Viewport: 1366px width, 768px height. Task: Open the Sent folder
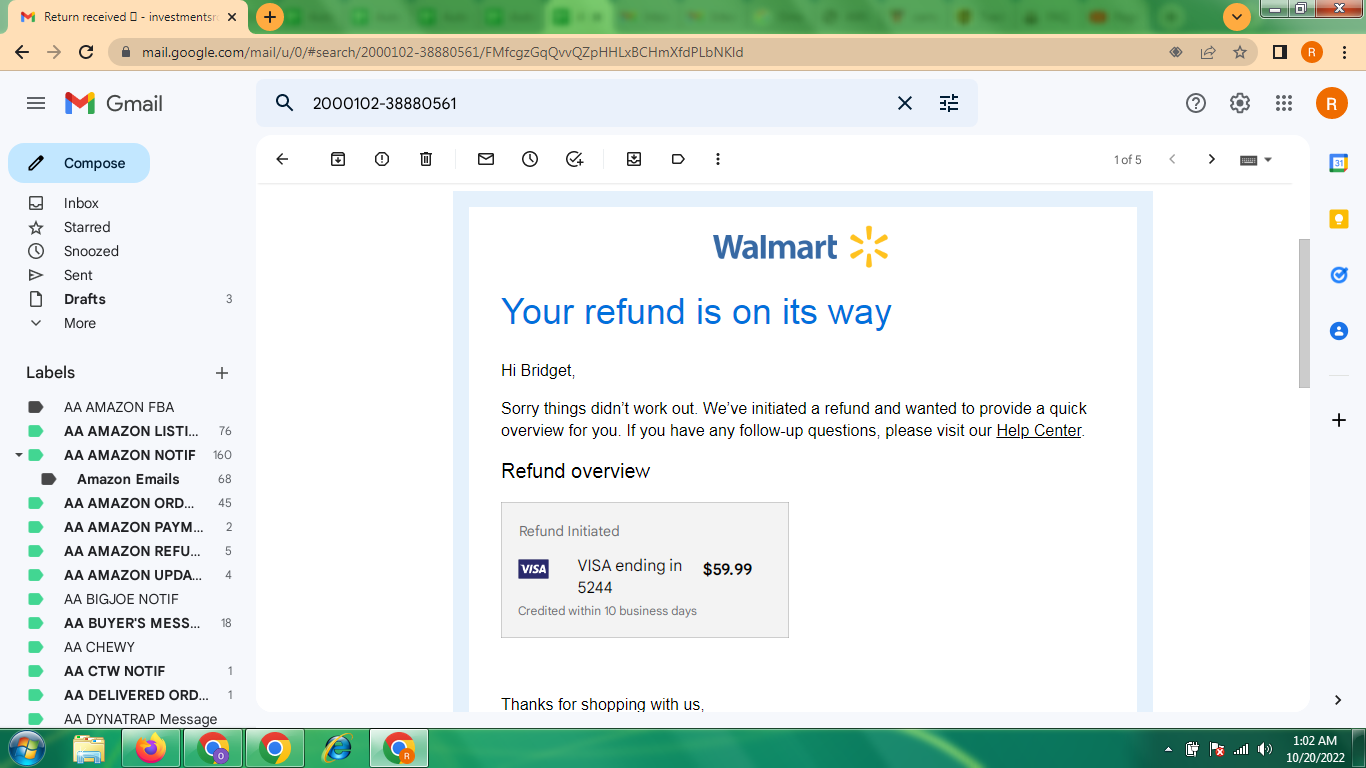(x=78, y=275)
